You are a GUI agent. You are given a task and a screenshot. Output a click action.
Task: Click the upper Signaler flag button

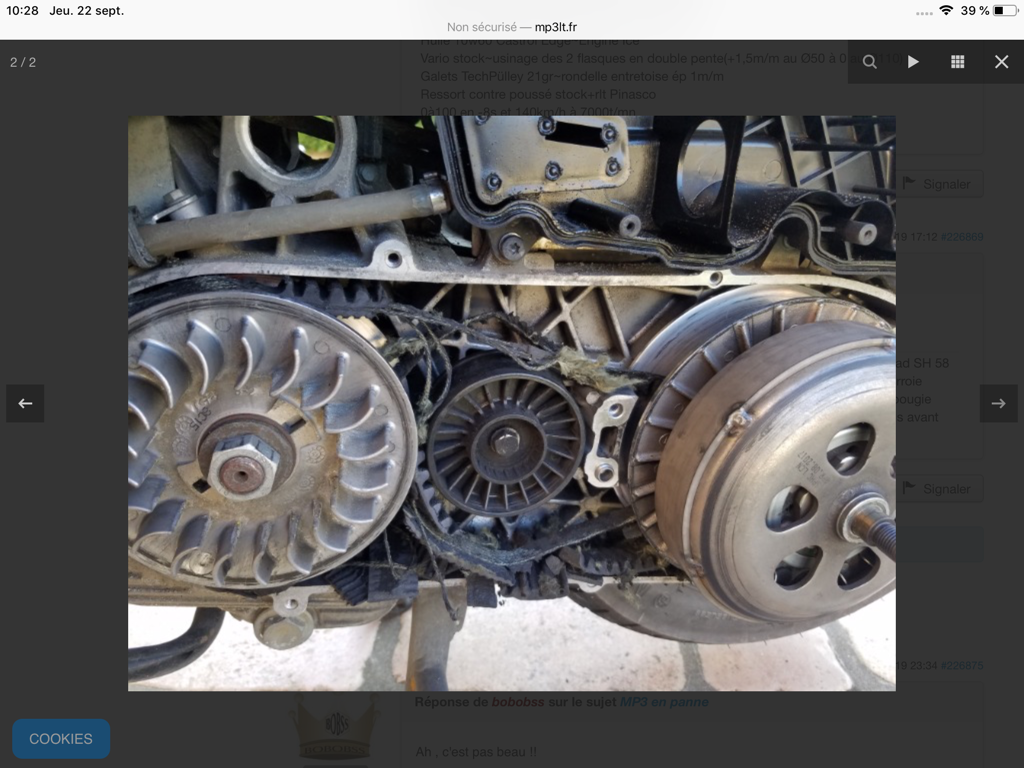pos(938,184)
